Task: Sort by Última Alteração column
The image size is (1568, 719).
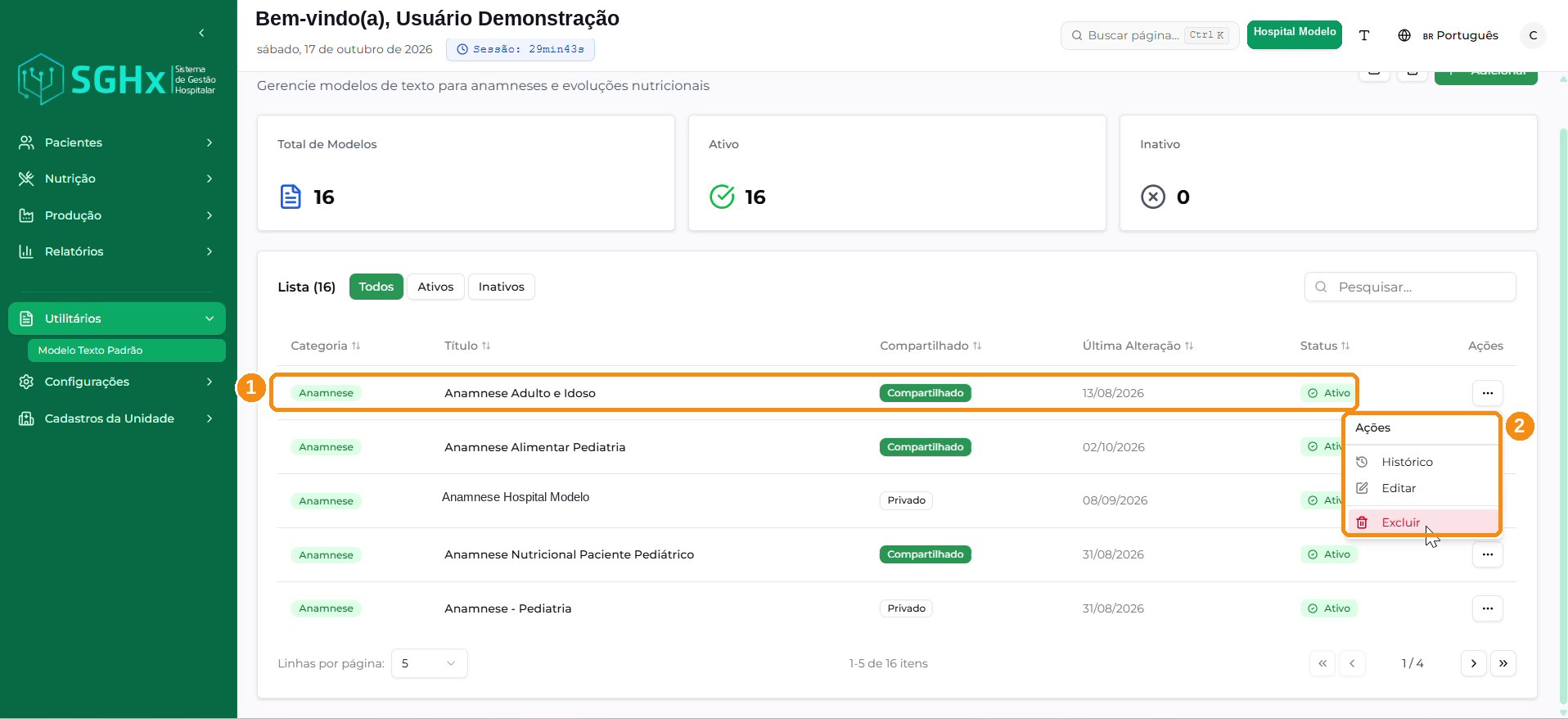Action: (1138, 346)
